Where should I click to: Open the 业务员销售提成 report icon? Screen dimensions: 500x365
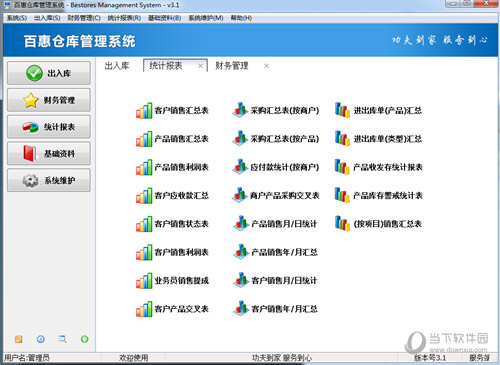[x=144, y=280]
